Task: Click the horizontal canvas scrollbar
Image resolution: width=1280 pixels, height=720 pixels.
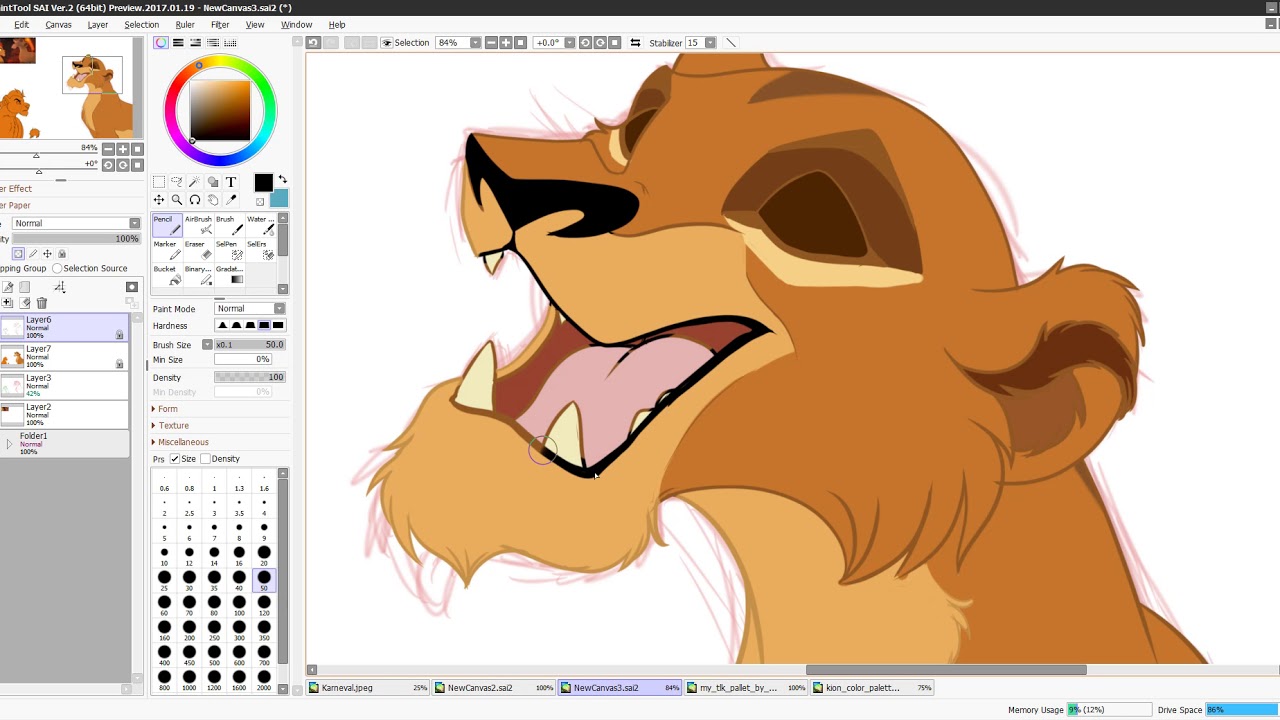Action: [x=946, y=670]
